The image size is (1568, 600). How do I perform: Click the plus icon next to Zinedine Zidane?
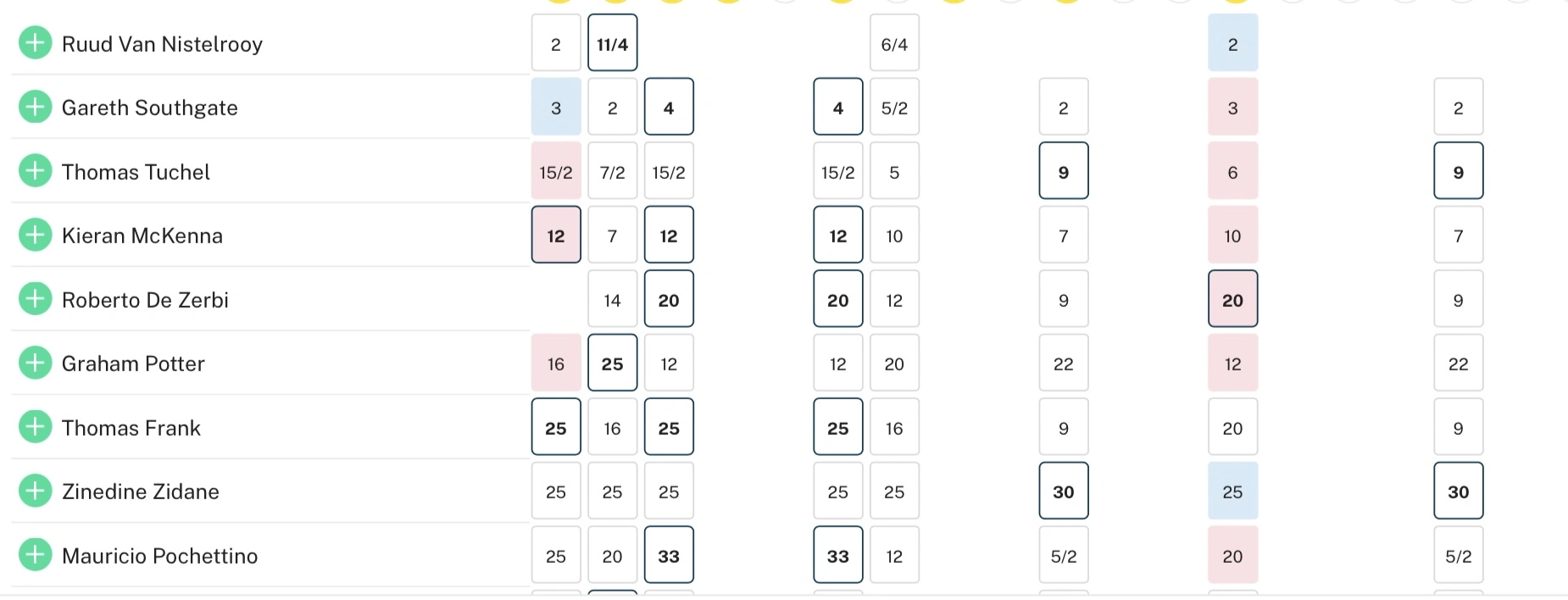click(35, 491)
